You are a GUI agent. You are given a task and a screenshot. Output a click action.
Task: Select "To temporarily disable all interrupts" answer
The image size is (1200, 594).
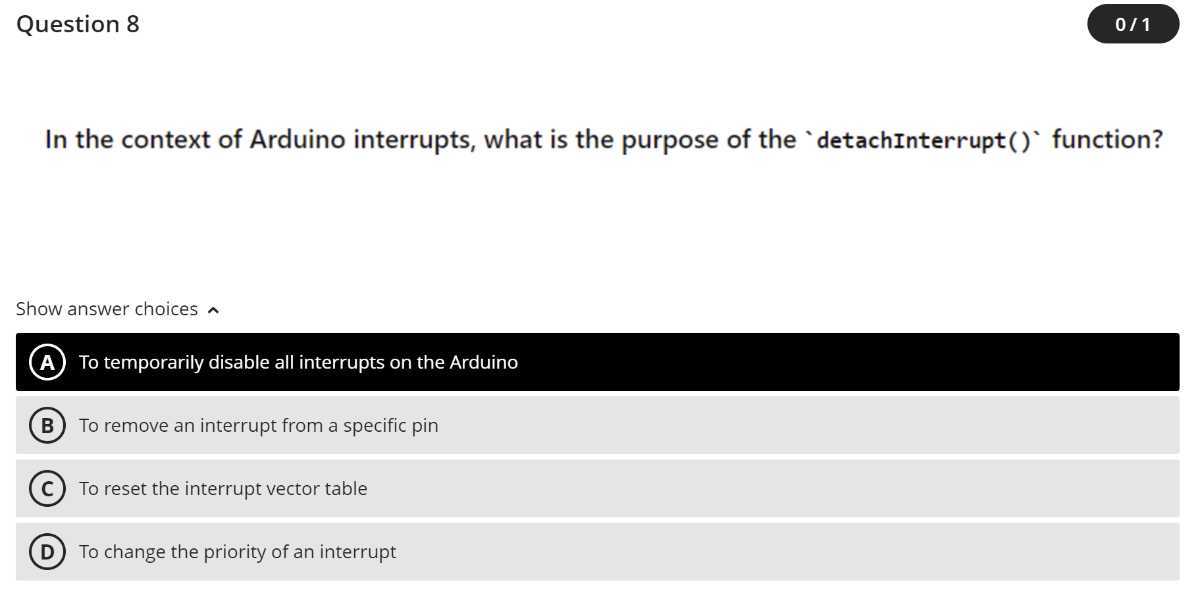(598, 362)
